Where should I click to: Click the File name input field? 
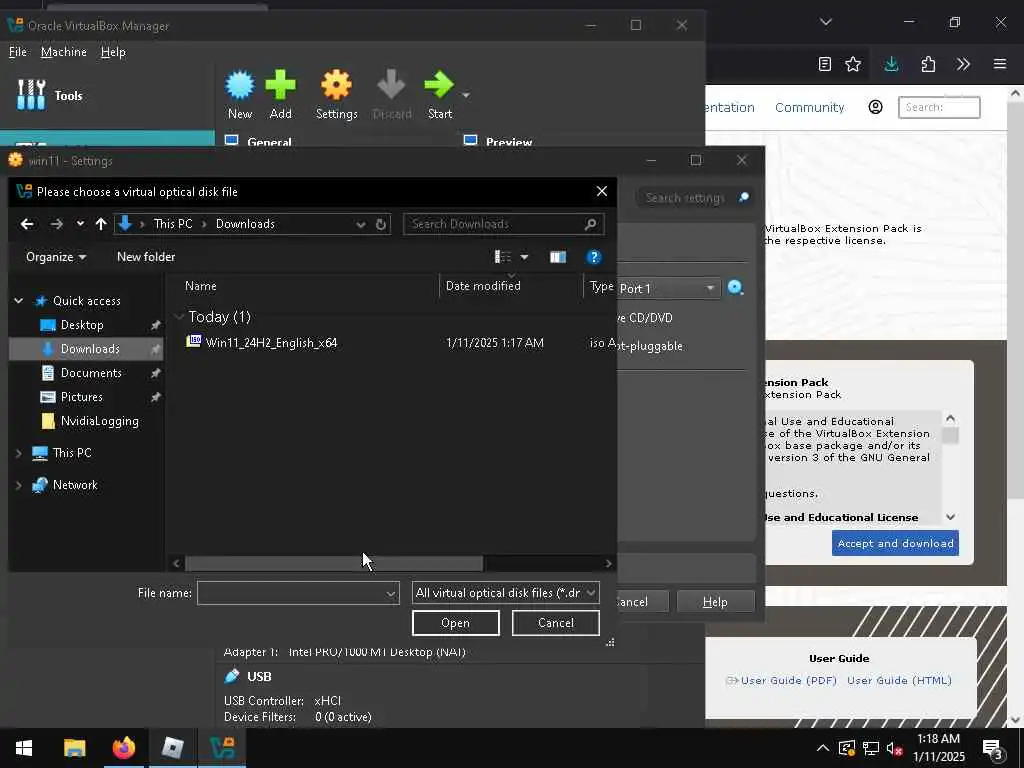pos(298,593)
